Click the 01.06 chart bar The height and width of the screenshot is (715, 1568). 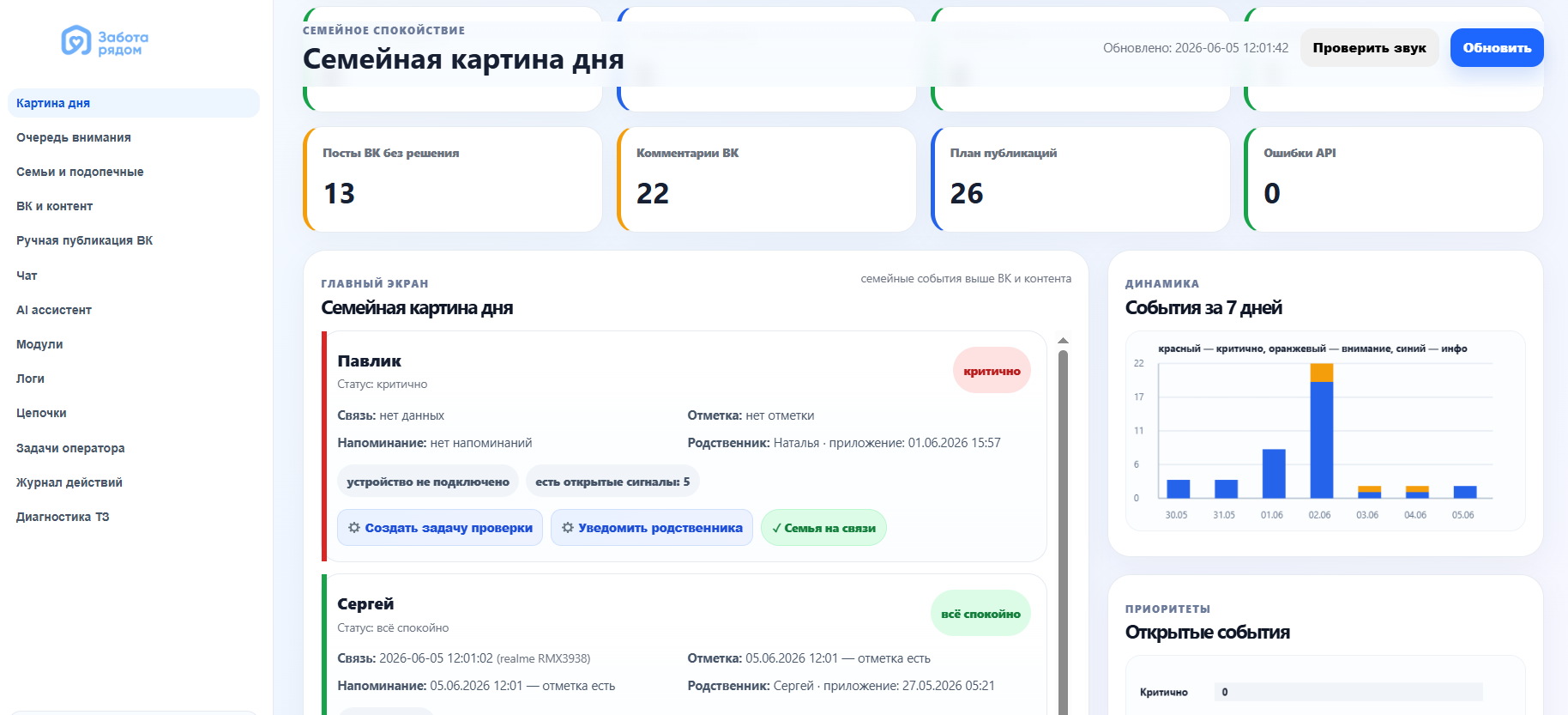(x=1274, y=473)
